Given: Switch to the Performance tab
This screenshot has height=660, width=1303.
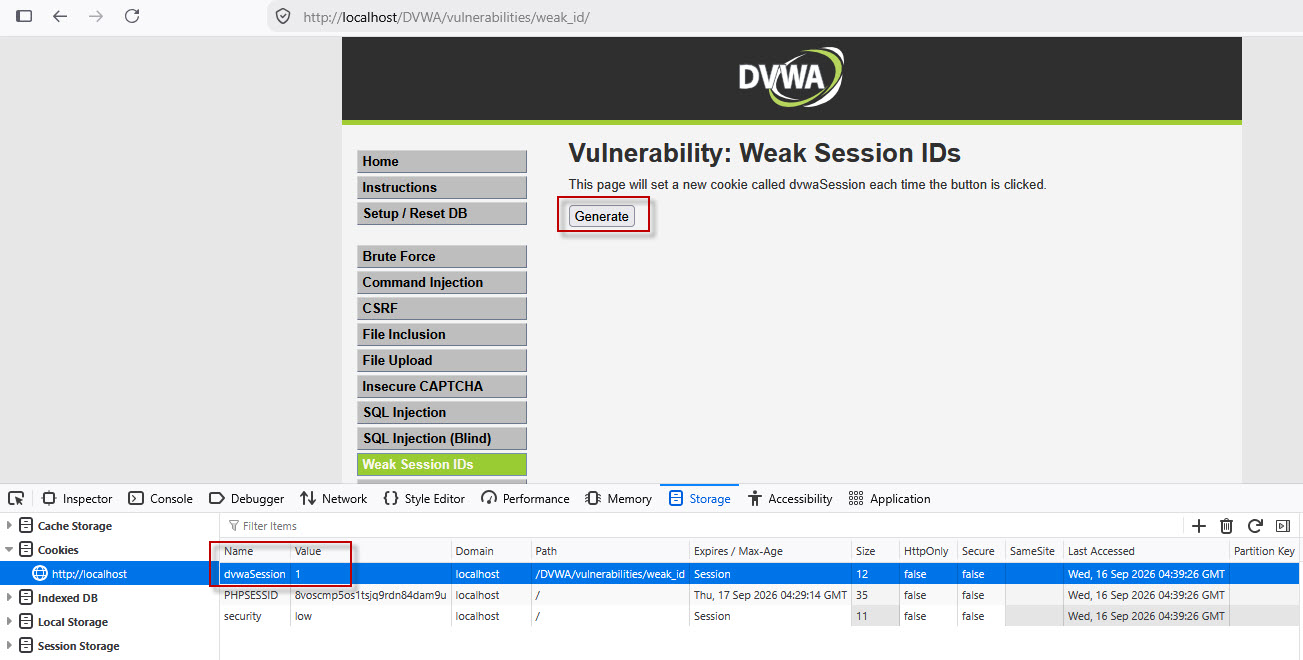Looking at the screenshot, I should [x=525, y=499].
